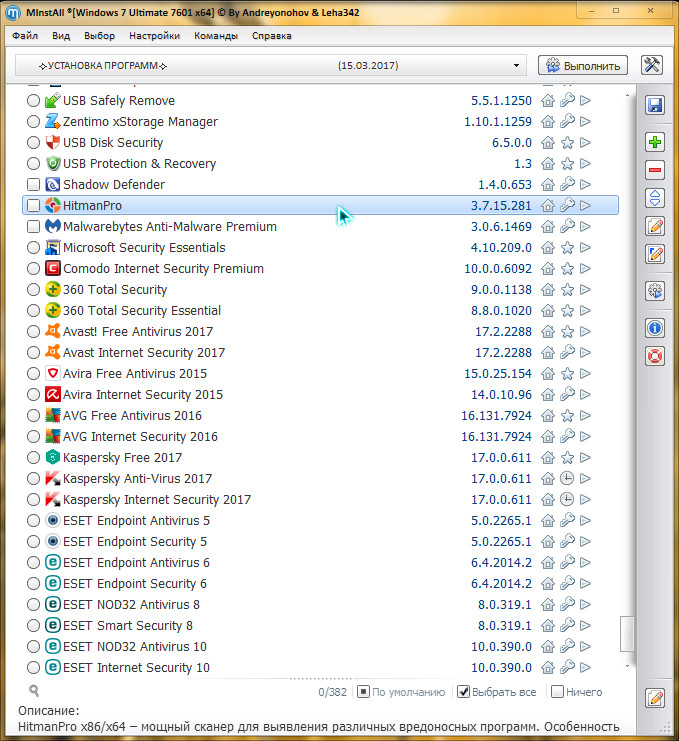Image resolution: width=679 pixels, height=741 pixels.
Task: Select the Zentimo xStorage Manager row
Action: click(320, 121)
